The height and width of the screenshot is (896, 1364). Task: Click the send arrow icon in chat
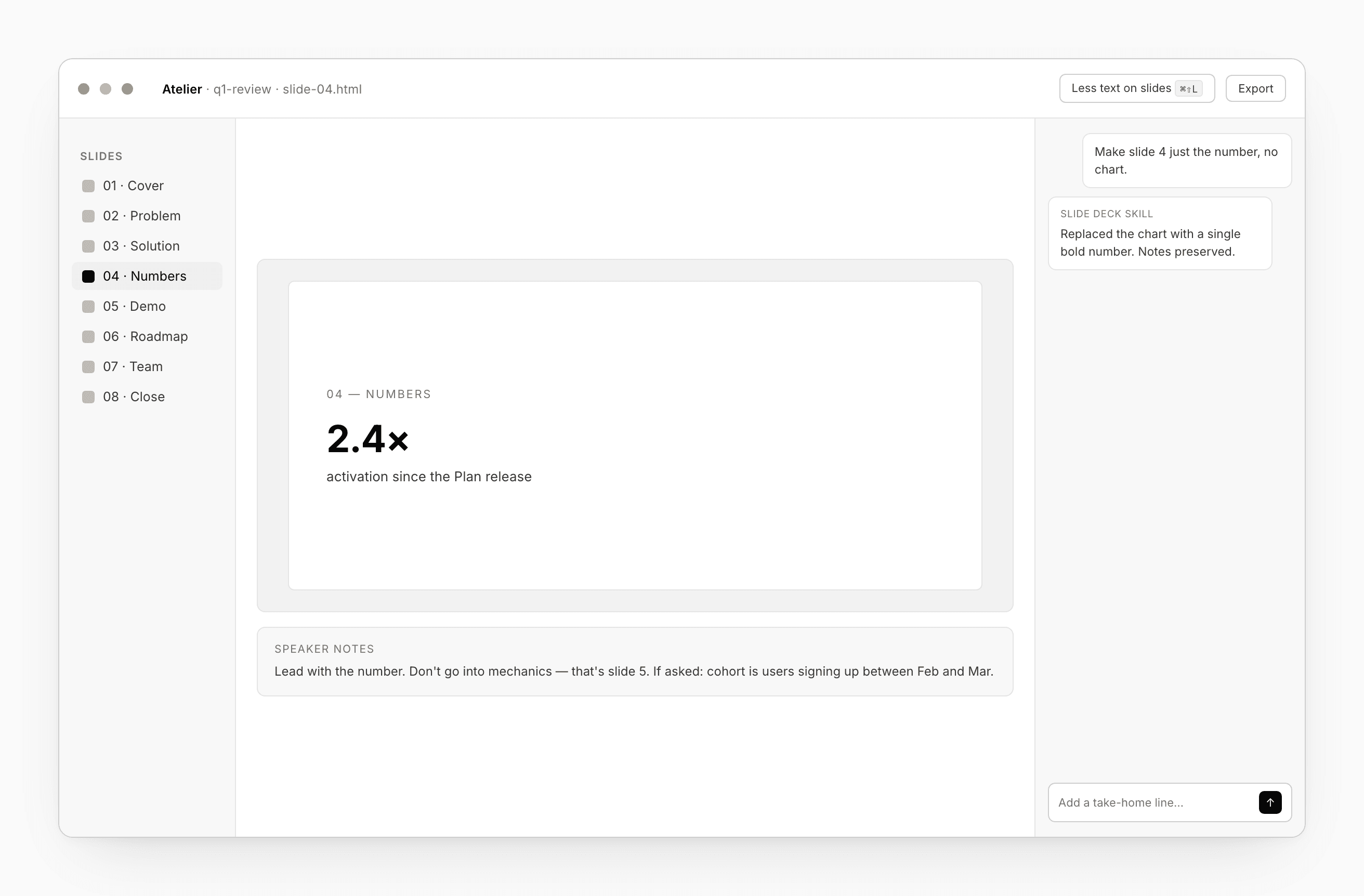coord(1270,802)
